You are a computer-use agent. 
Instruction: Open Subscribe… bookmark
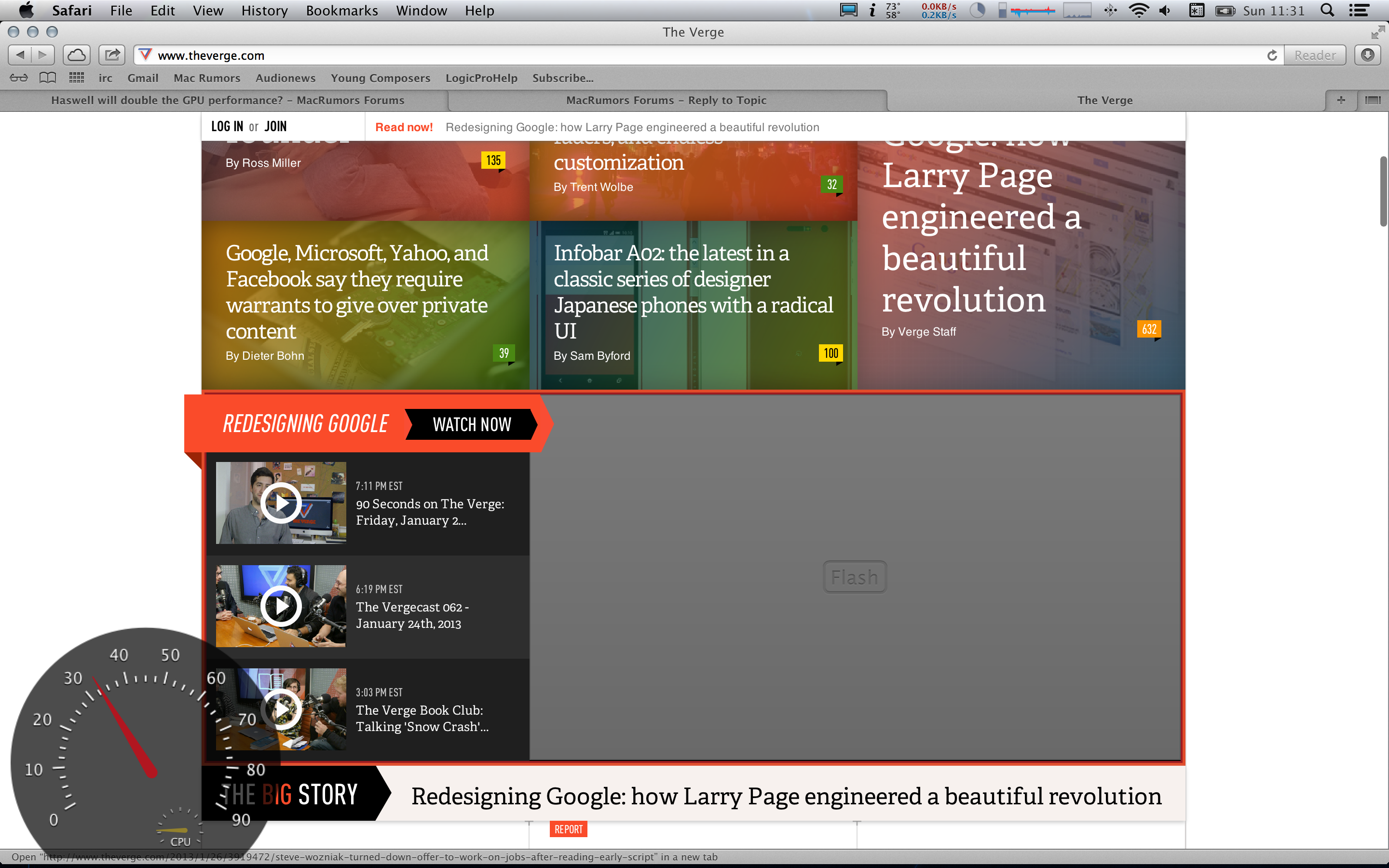coord(562,78)
